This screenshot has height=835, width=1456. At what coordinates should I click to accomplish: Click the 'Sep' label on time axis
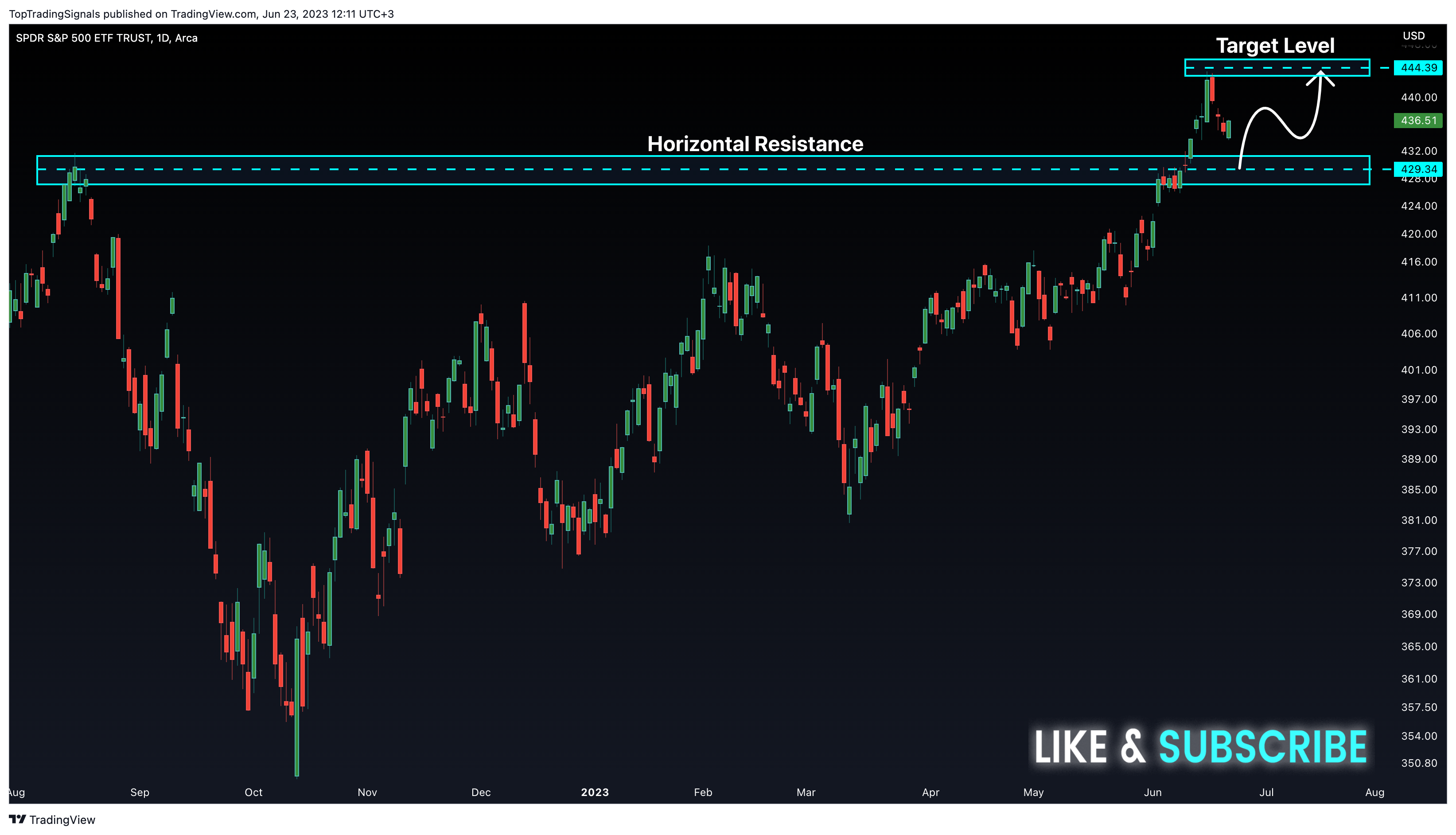click(x=140, y=792)
